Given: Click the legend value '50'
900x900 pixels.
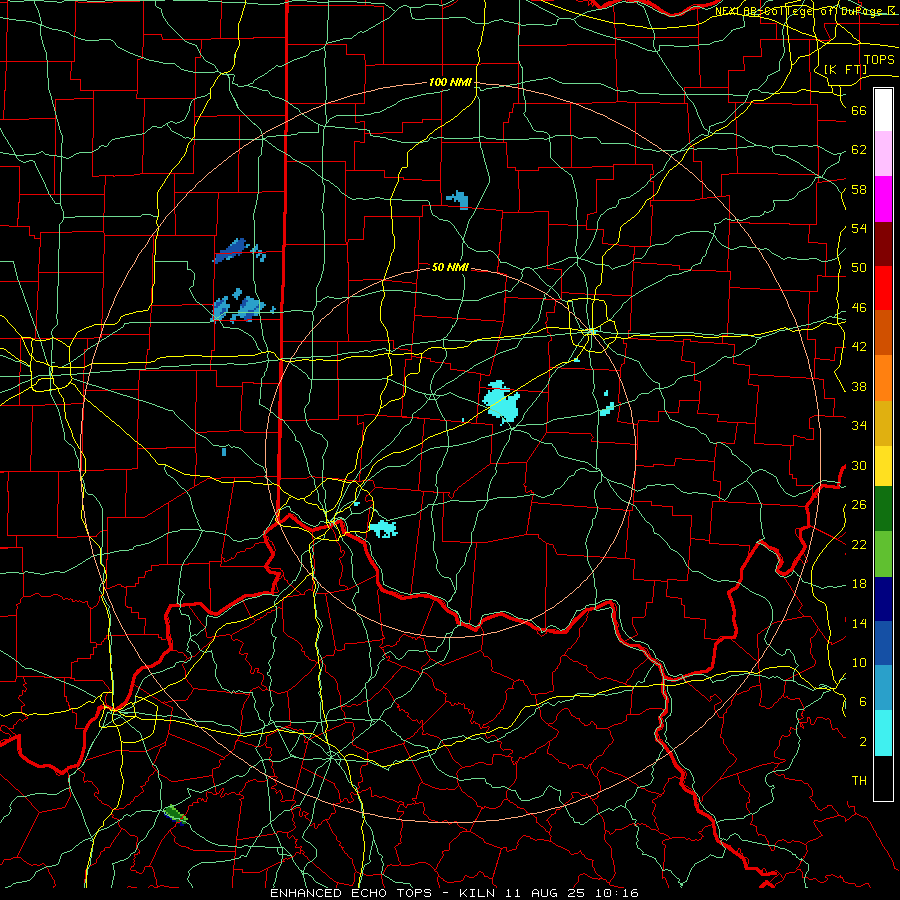Looking at the screenshot, I should [x=859, y=268].
